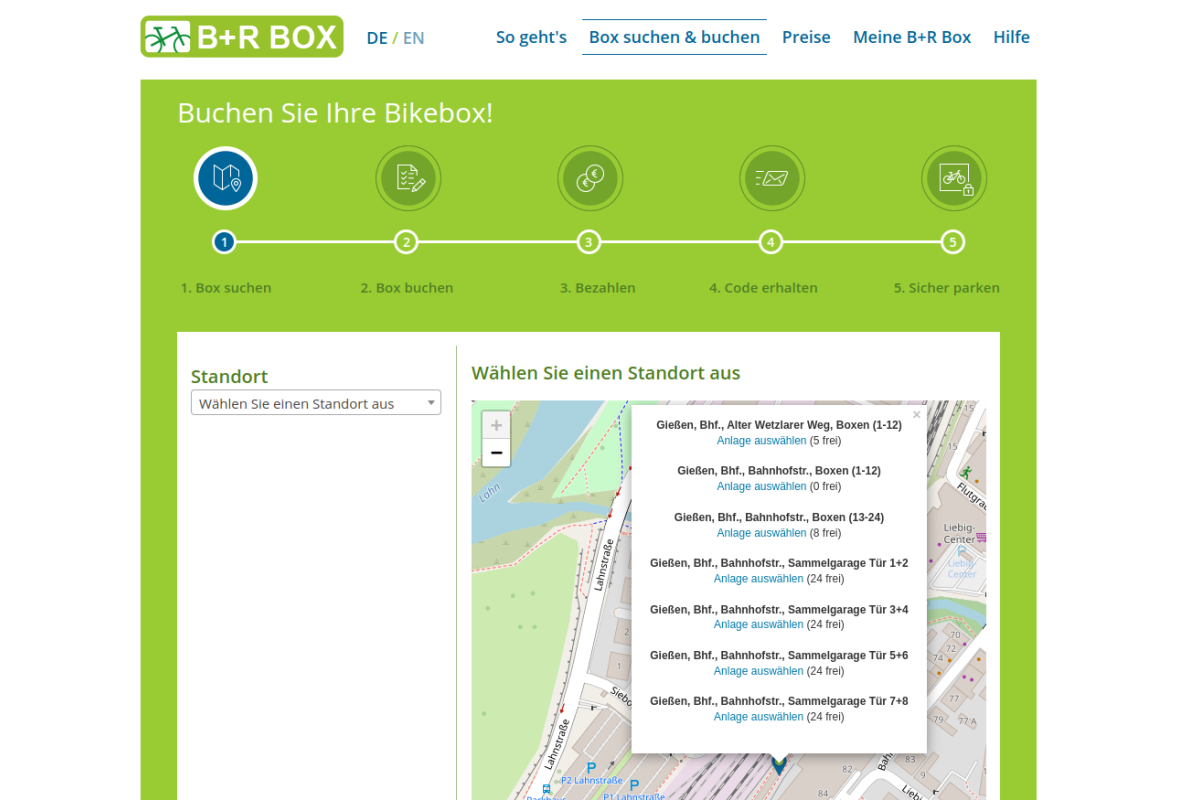
Task: Click the map search step icon
Action: point(225,178)
